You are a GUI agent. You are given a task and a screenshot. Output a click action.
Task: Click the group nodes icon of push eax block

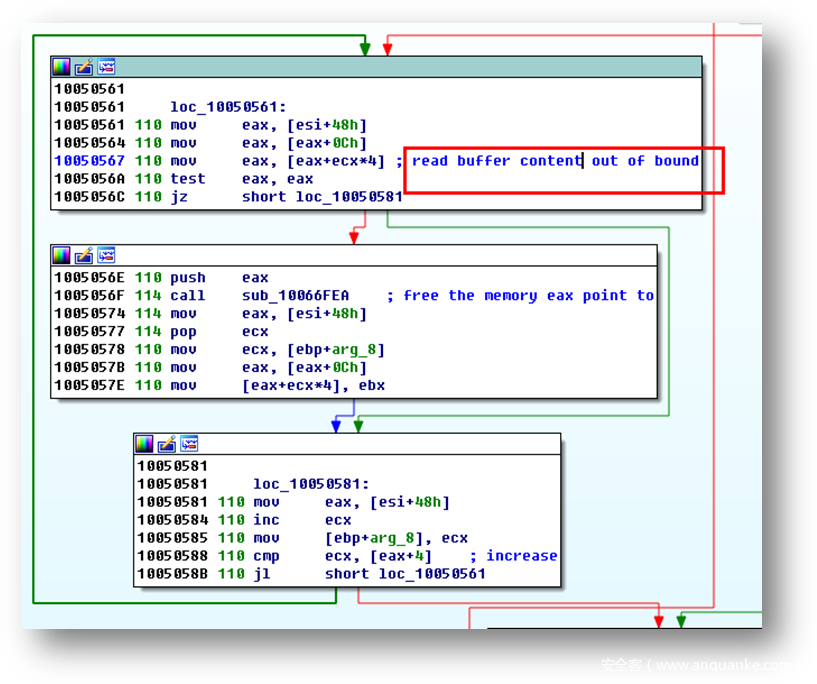pyautogui.click(x=106, y=255)
